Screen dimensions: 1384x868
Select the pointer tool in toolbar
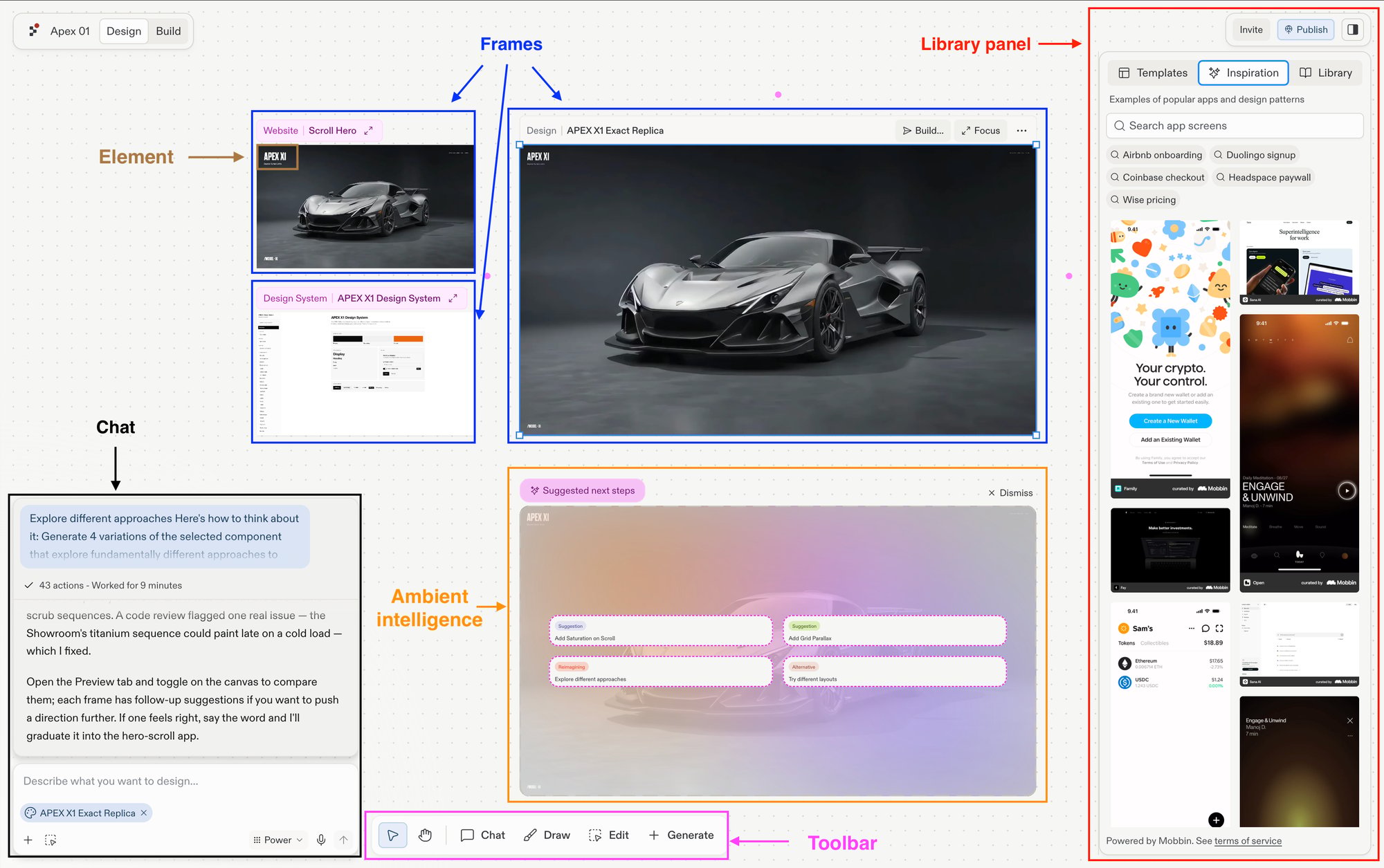tap(392, 835)
